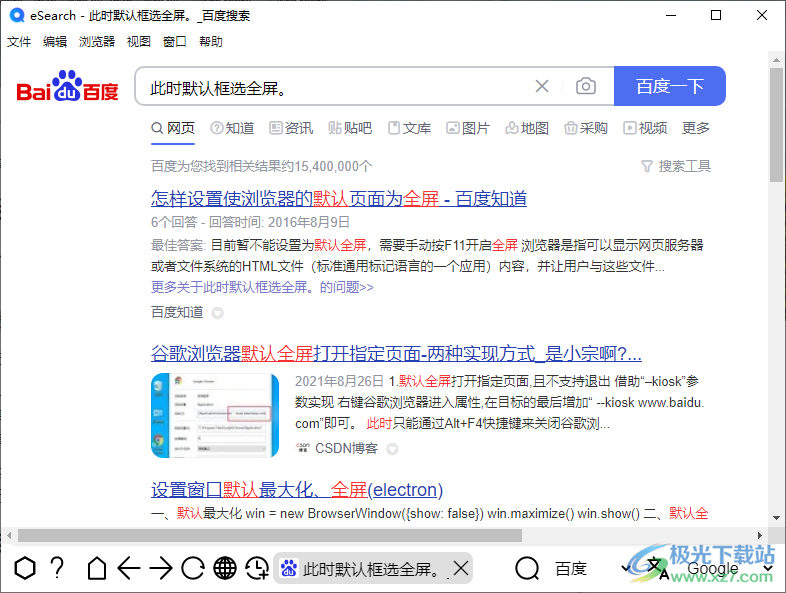
Task: Click the thumbnail of the CSDN result
Action: pos(215,416)
